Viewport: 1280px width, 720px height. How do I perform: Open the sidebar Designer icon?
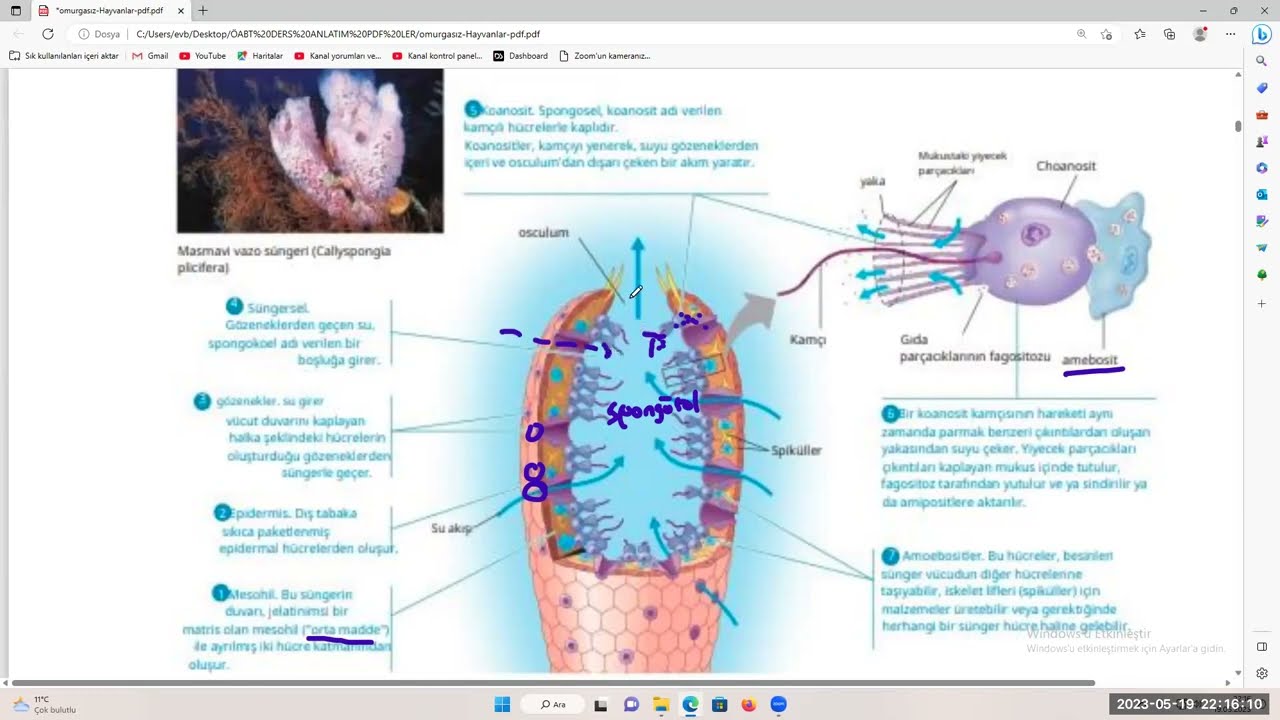point(1262,221)
